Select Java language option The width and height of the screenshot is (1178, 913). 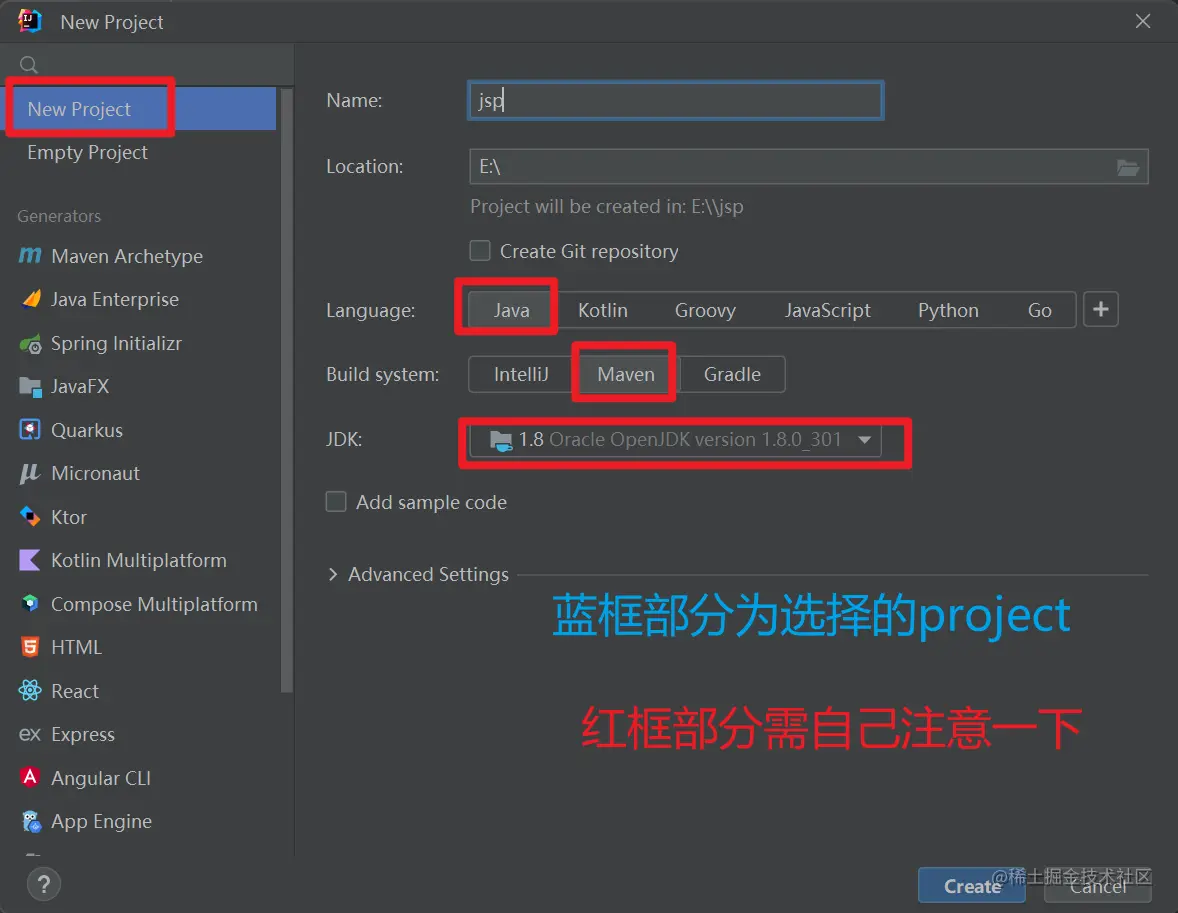click(x=512, y=310)
